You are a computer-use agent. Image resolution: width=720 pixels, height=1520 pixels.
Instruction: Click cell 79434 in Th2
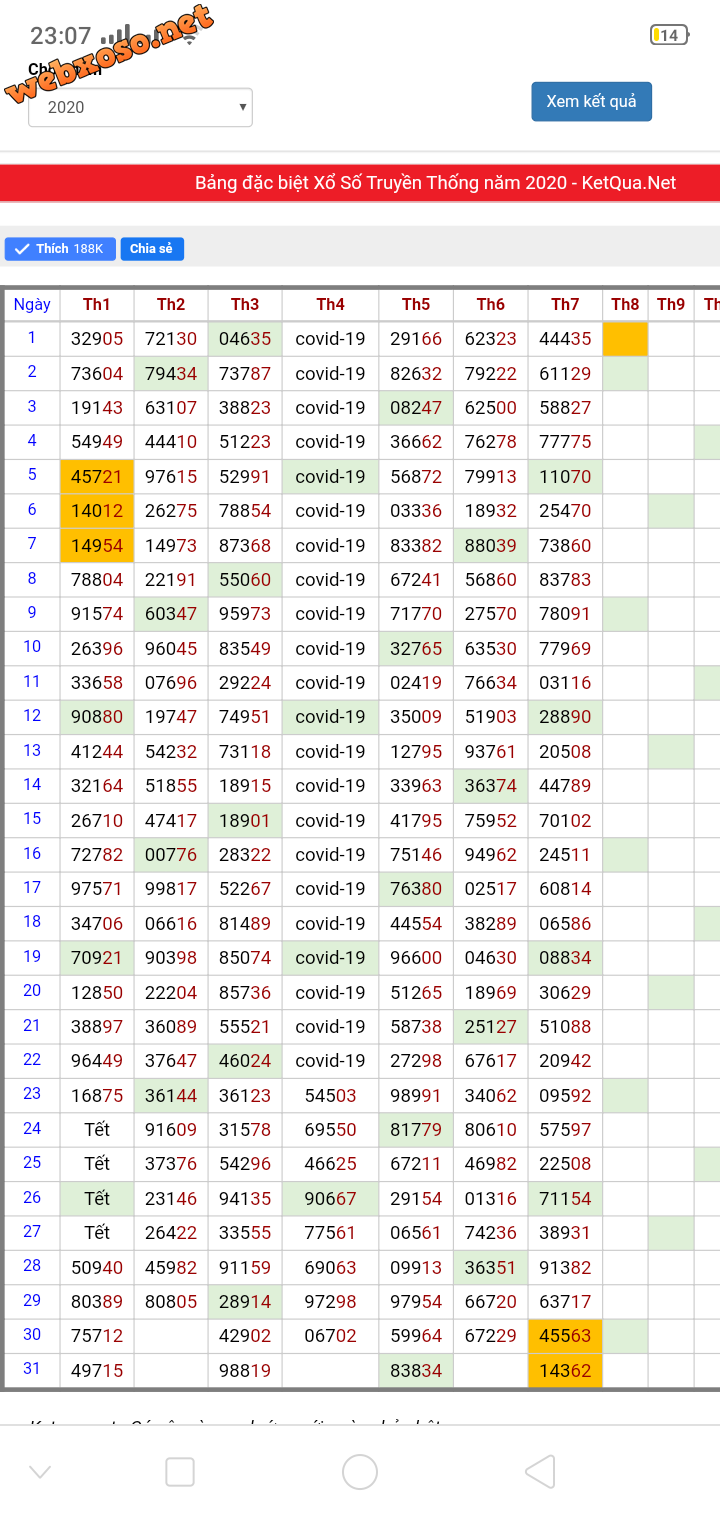[171, 373]
